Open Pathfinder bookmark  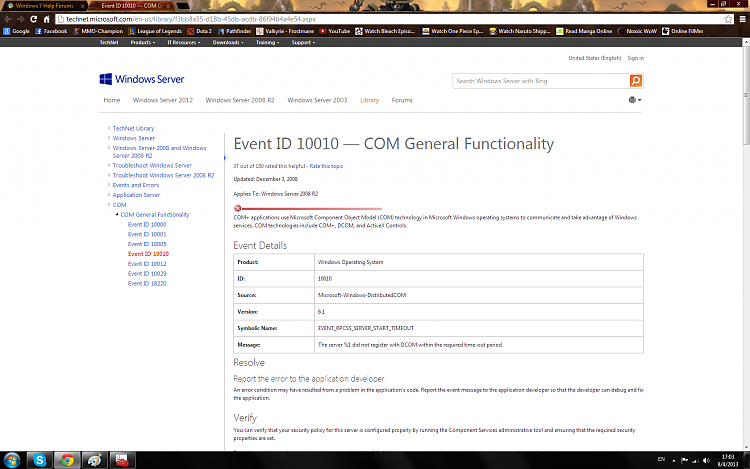(x=234, y=31)
